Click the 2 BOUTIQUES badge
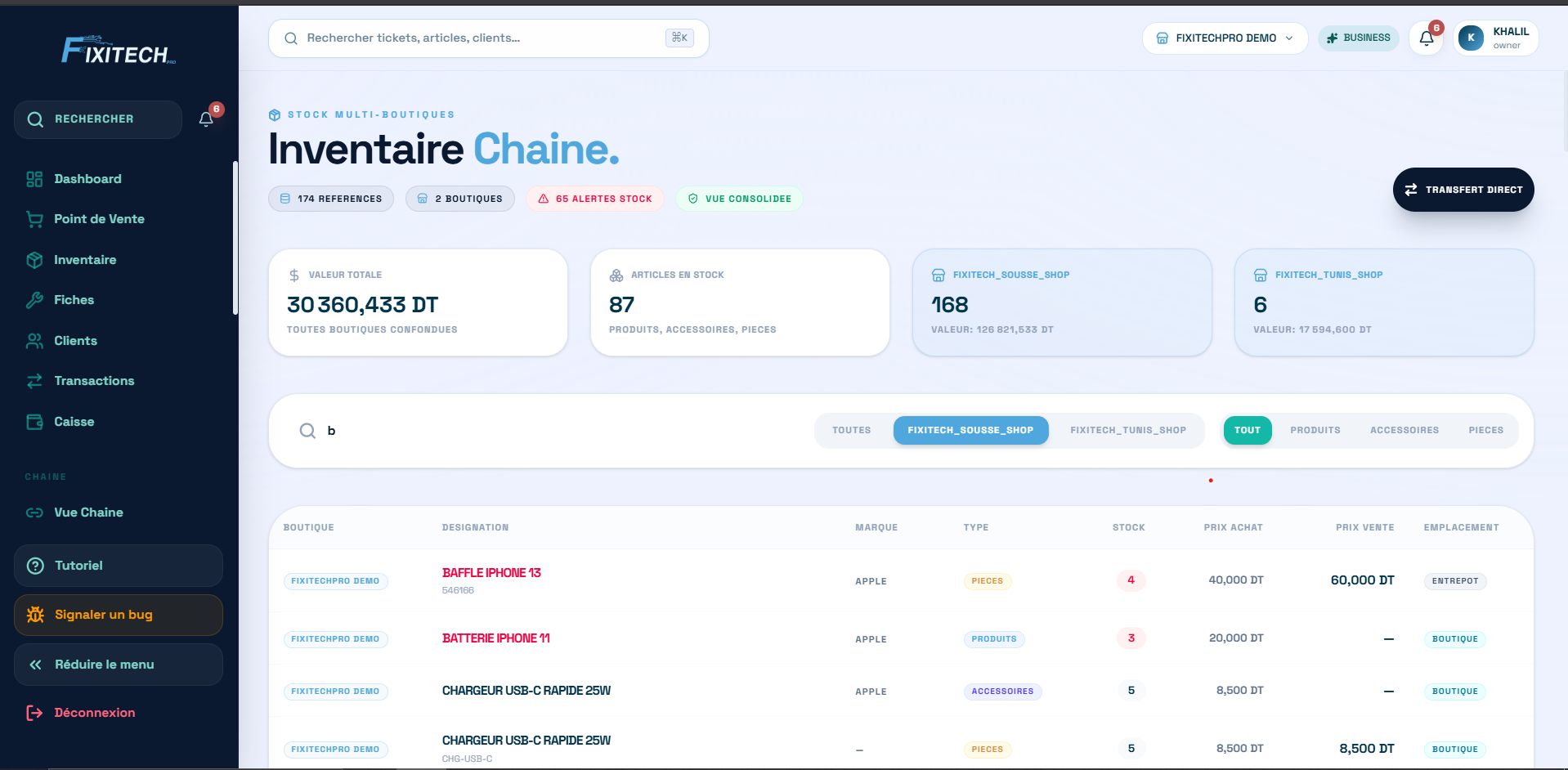1568x770 pixels. point(460,199)
